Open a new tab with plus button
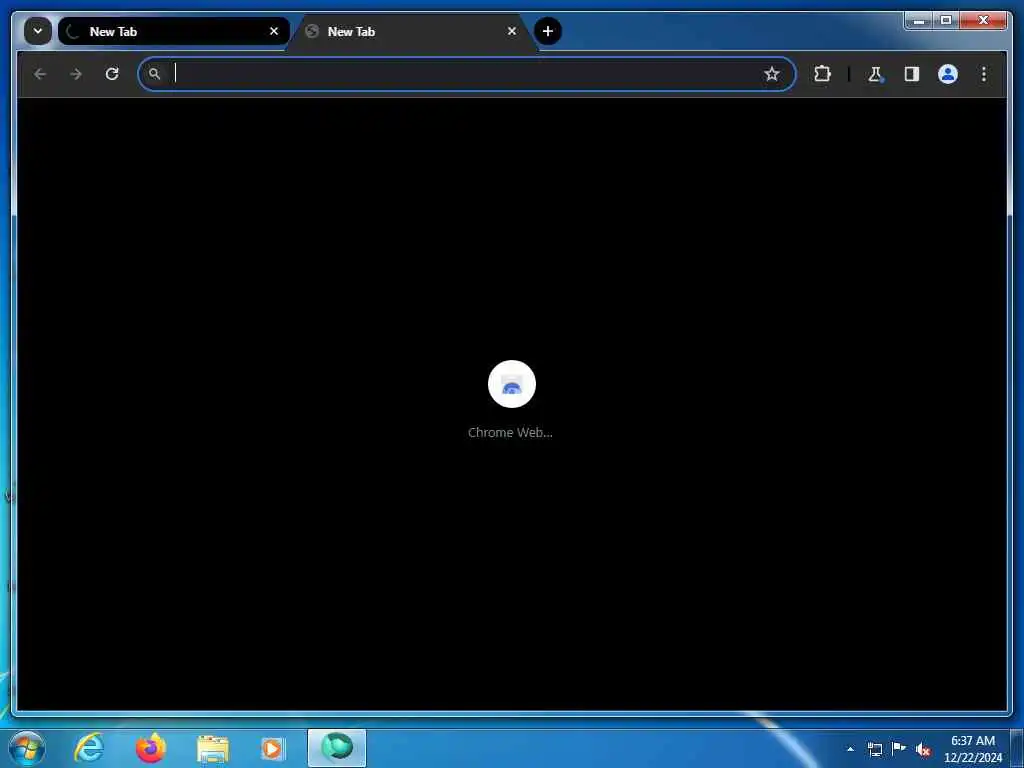 click(x=548, y=31)
